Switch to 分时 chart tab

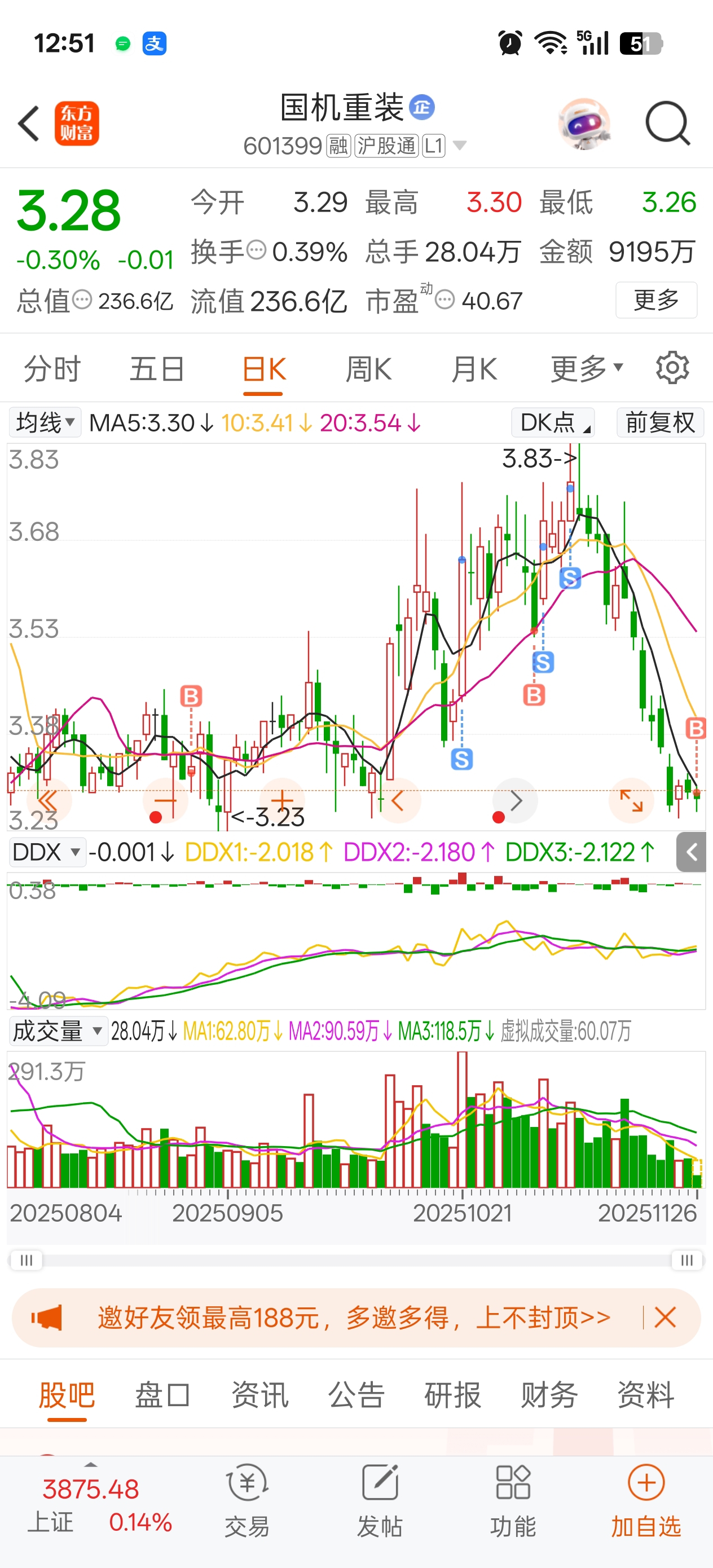52,369
